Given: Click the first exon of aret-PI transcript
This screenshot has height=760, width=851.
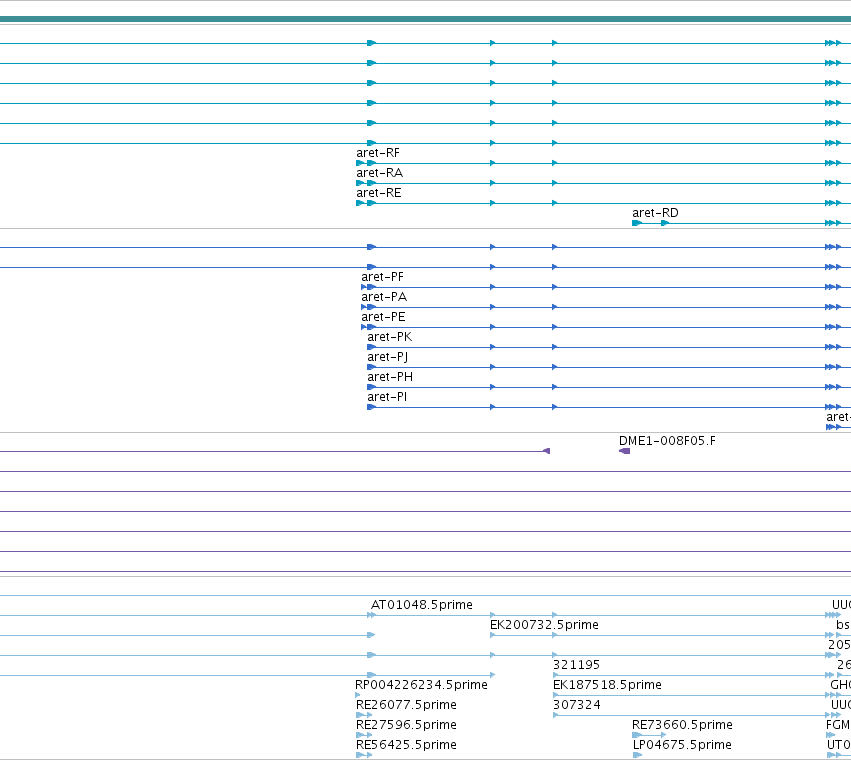Looking at the screenshot, I should [x=371, y=407].
